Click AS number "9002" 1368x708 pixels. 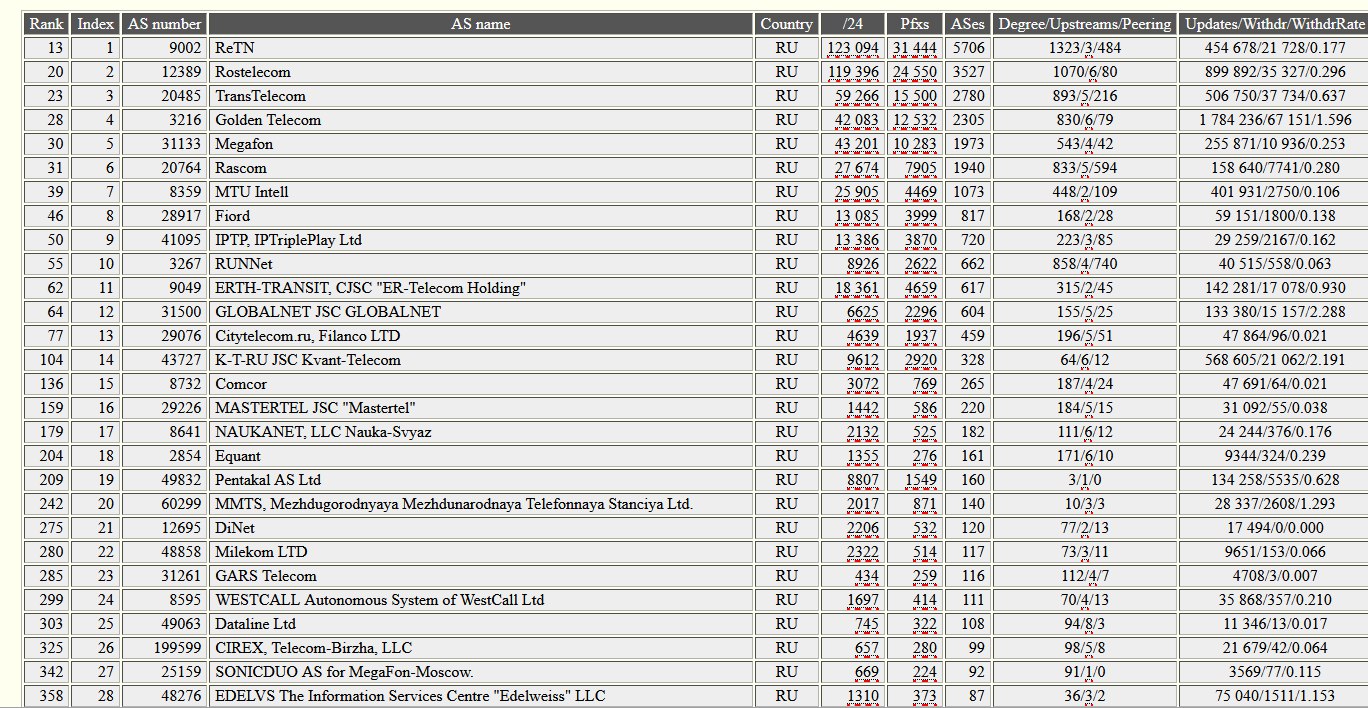click(186, 48)
